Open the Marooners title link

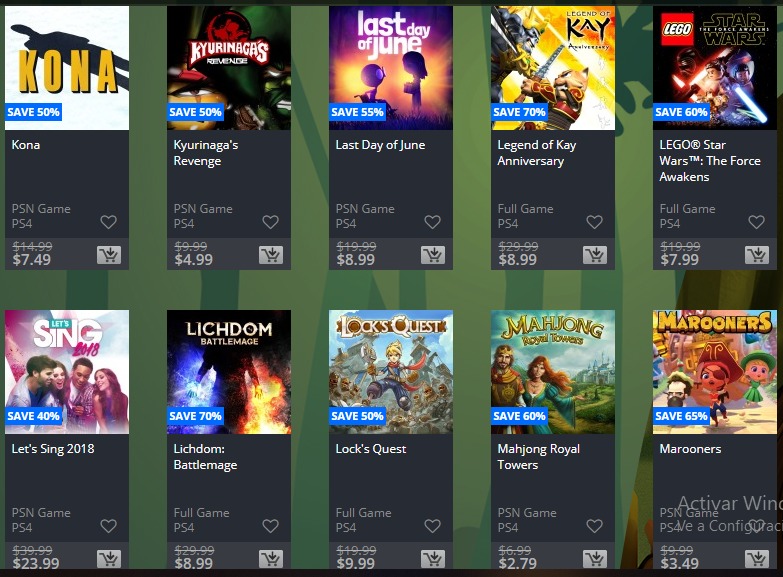point(690,449)
